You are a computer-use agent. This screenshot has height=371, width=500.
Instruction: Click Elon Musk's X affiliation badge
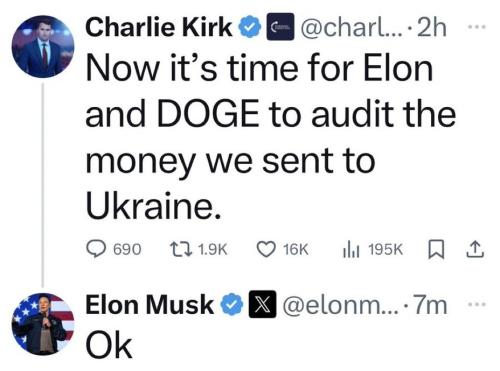(262, 304)
